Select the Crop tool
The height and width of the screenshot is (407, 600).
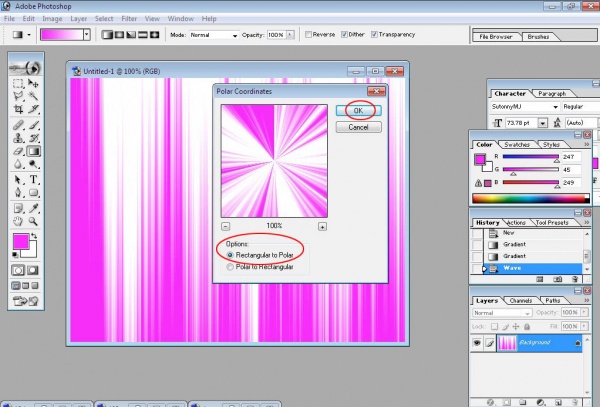click(18, 109)
